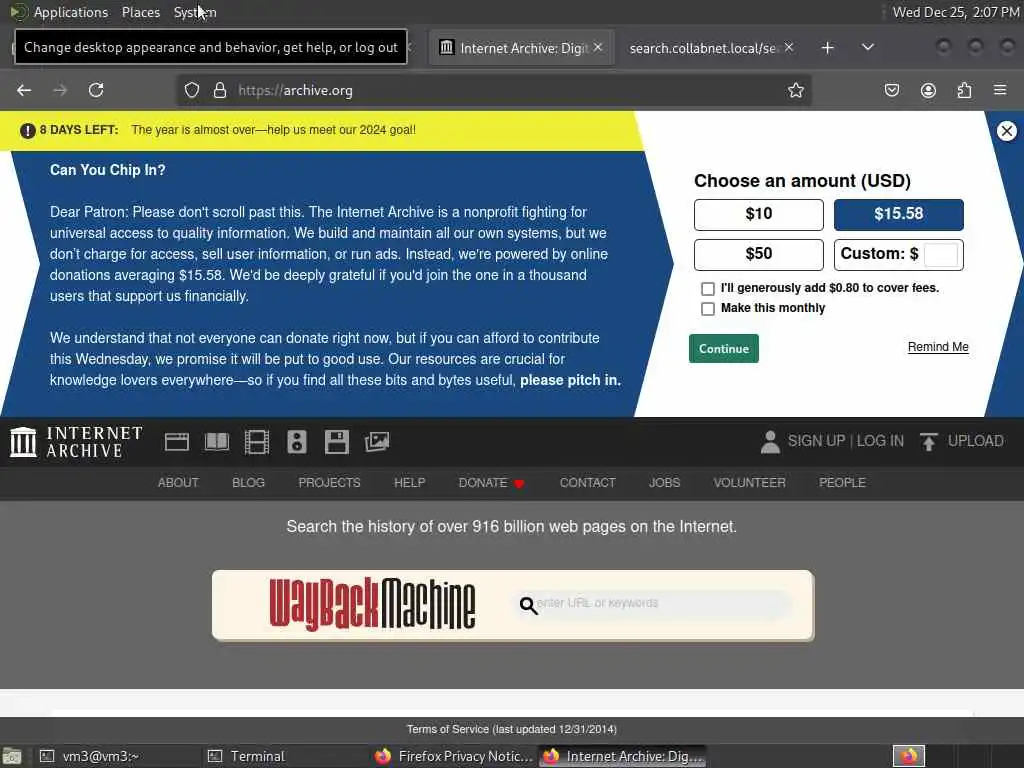Open the Places menu in top panel
Viewport: 1024px width, 768px height.
(x=140, y=12)
